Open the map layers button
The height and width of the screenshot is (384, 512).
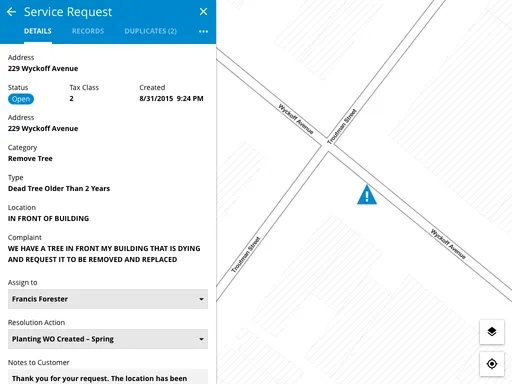pos(492,332)
